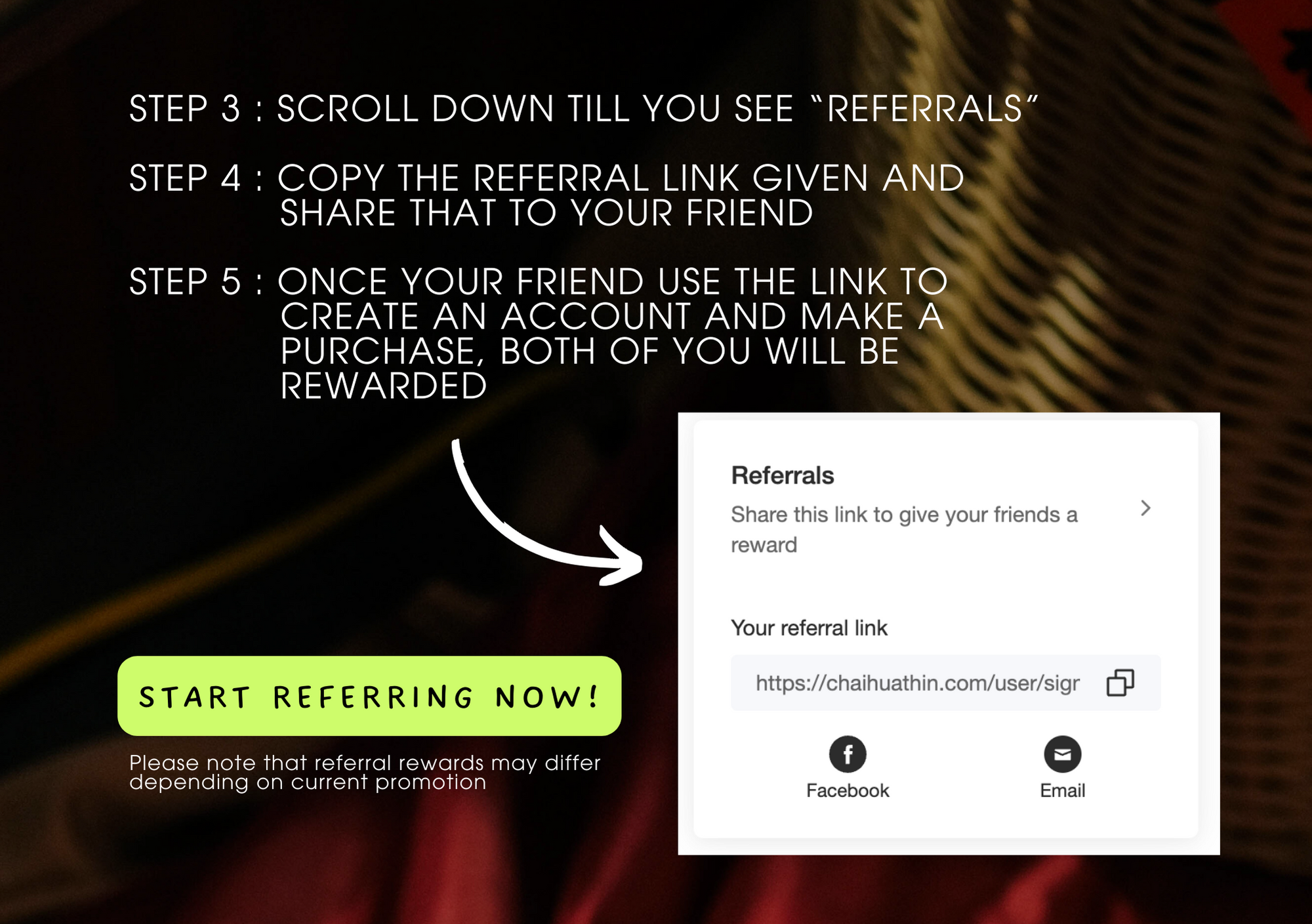Click the white Referrals card panel
Viewport: 1312px width, 924px height.
tap(945, 630)
